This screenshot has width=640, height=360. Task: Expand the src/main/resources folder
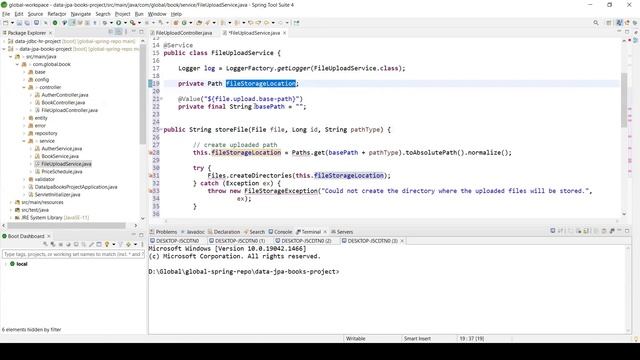coord(11,202)
